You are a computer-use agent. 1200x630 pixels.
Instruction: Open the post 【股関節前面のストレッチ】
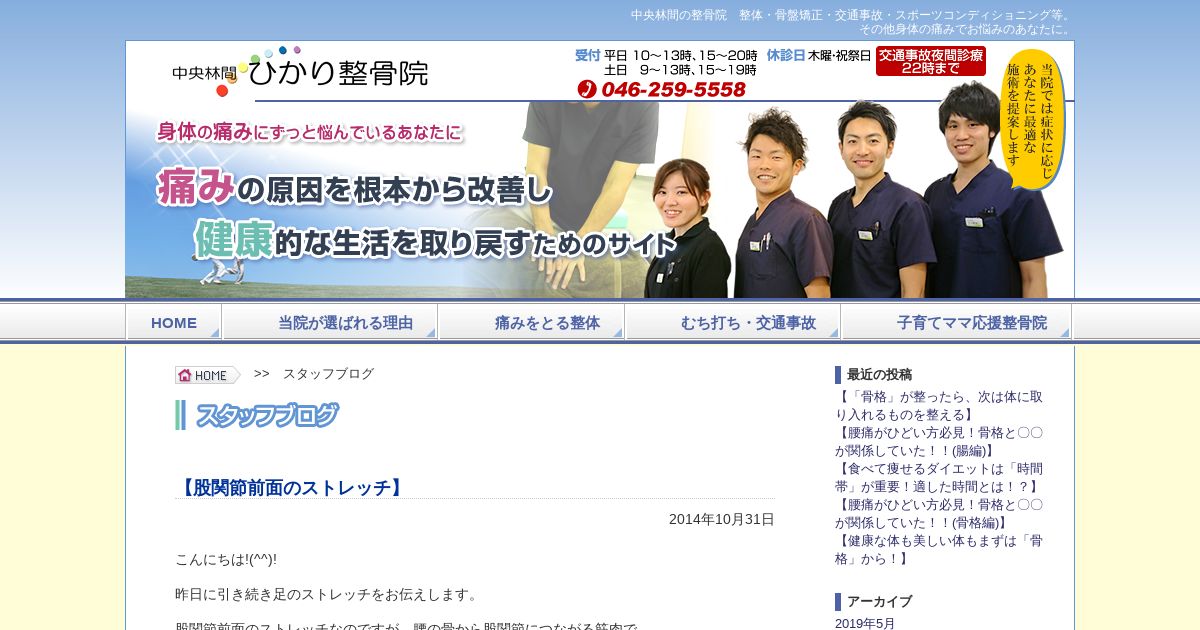[291, 488]
